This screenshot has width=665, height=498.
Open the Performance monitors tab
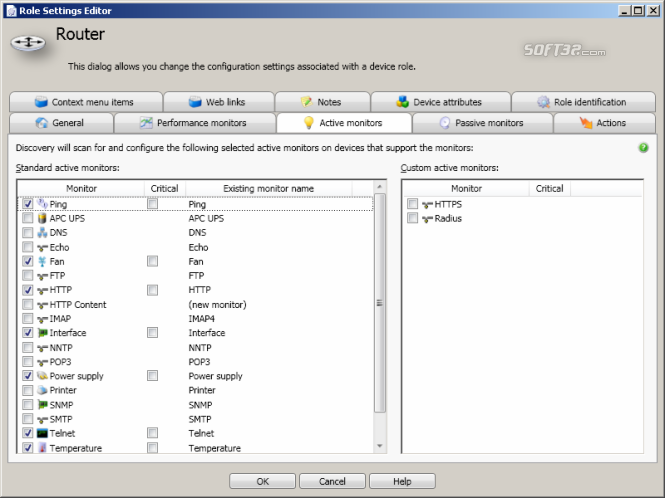pyautogui.click(x=195, y=123)
